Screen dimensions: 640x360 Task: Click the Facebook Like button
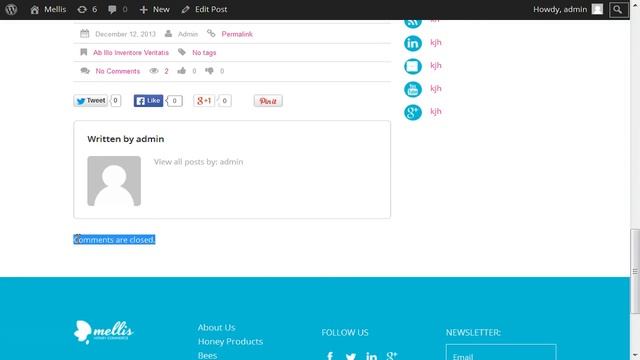click(x=148, y=100)
